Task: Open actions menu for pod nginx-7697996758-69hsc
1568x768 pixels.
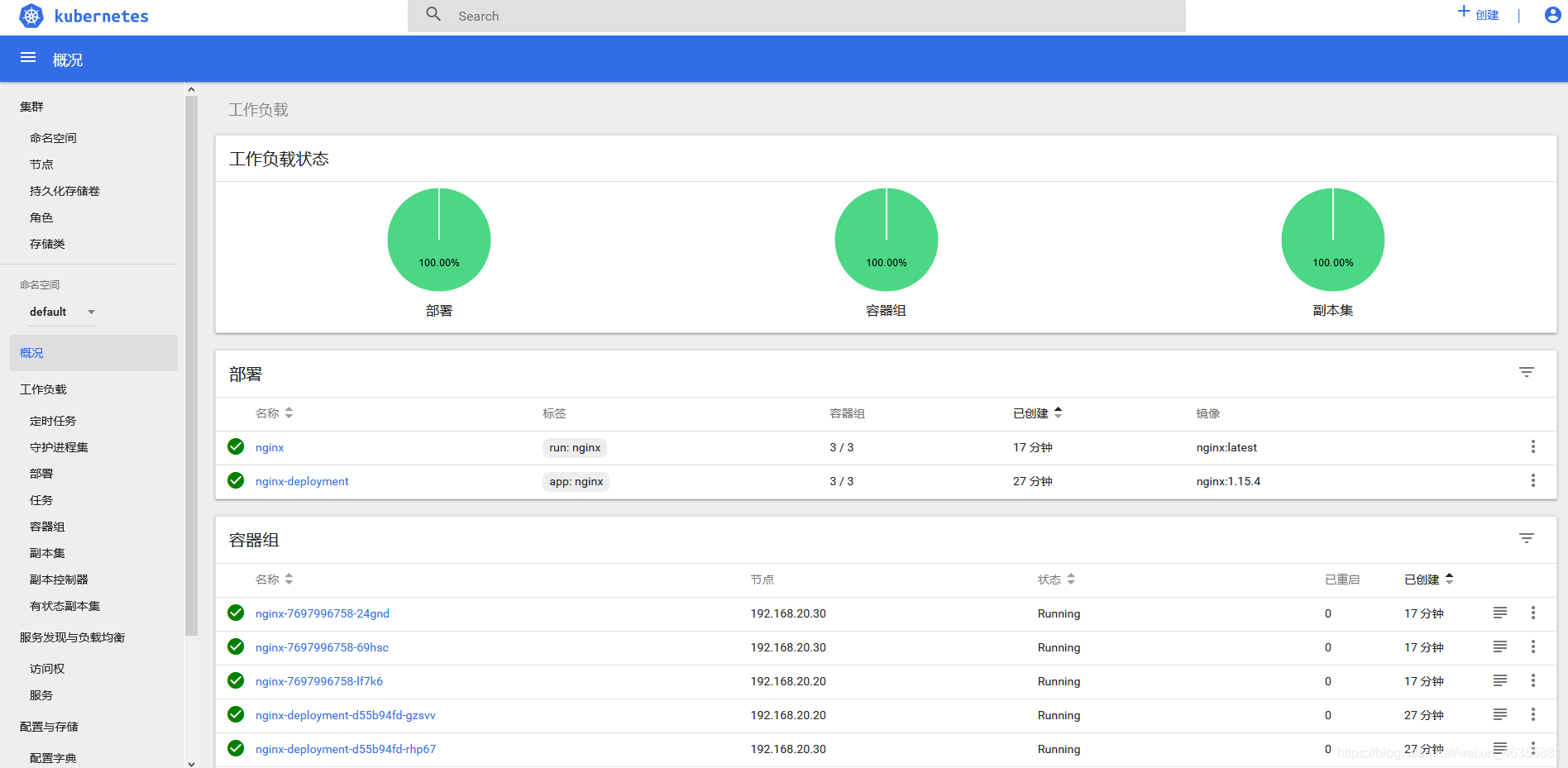Action: coord(1532,646)
